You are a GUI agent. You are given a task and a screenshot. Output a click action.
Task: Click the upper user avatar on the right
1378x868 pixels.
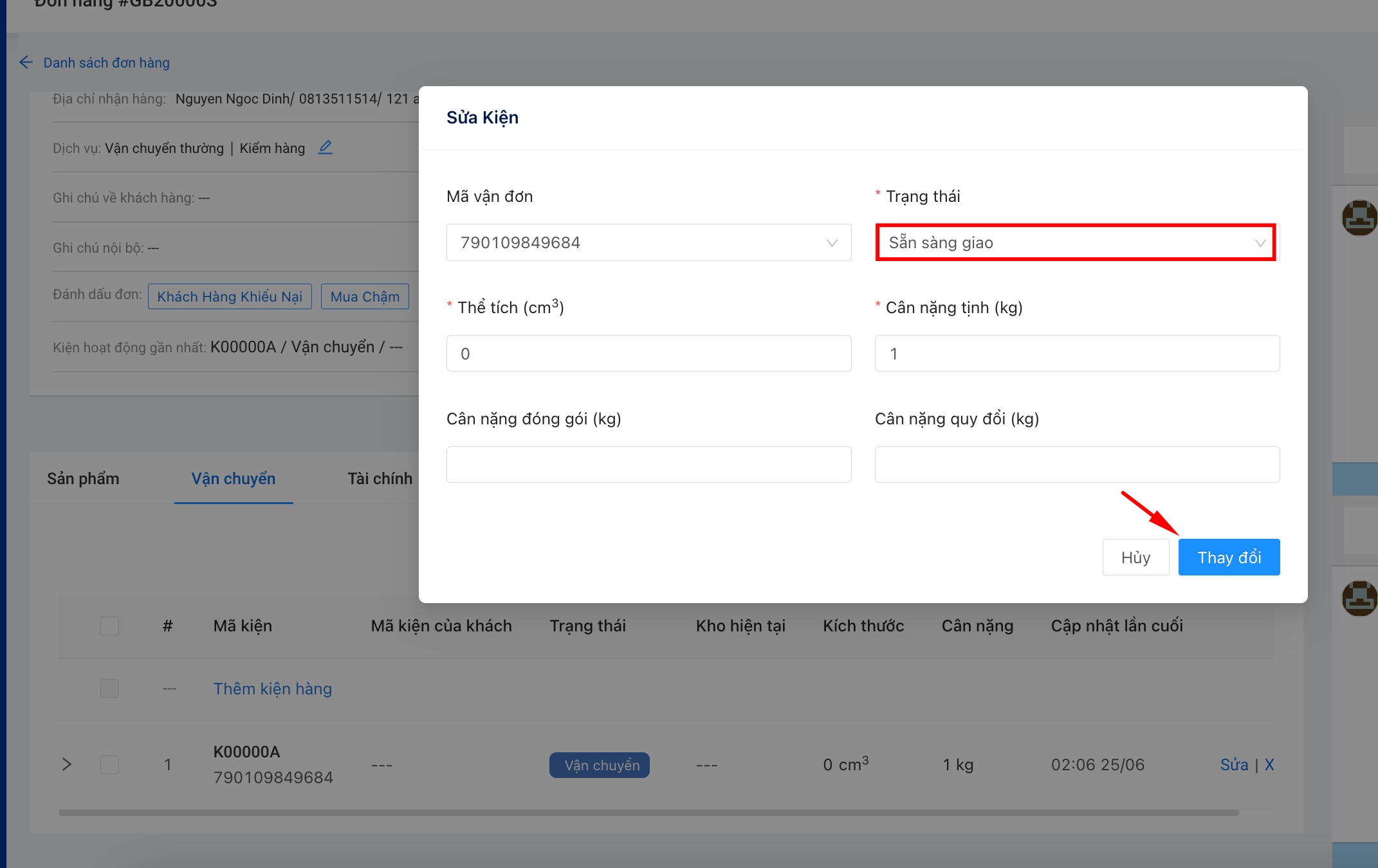coord(1359,218)
